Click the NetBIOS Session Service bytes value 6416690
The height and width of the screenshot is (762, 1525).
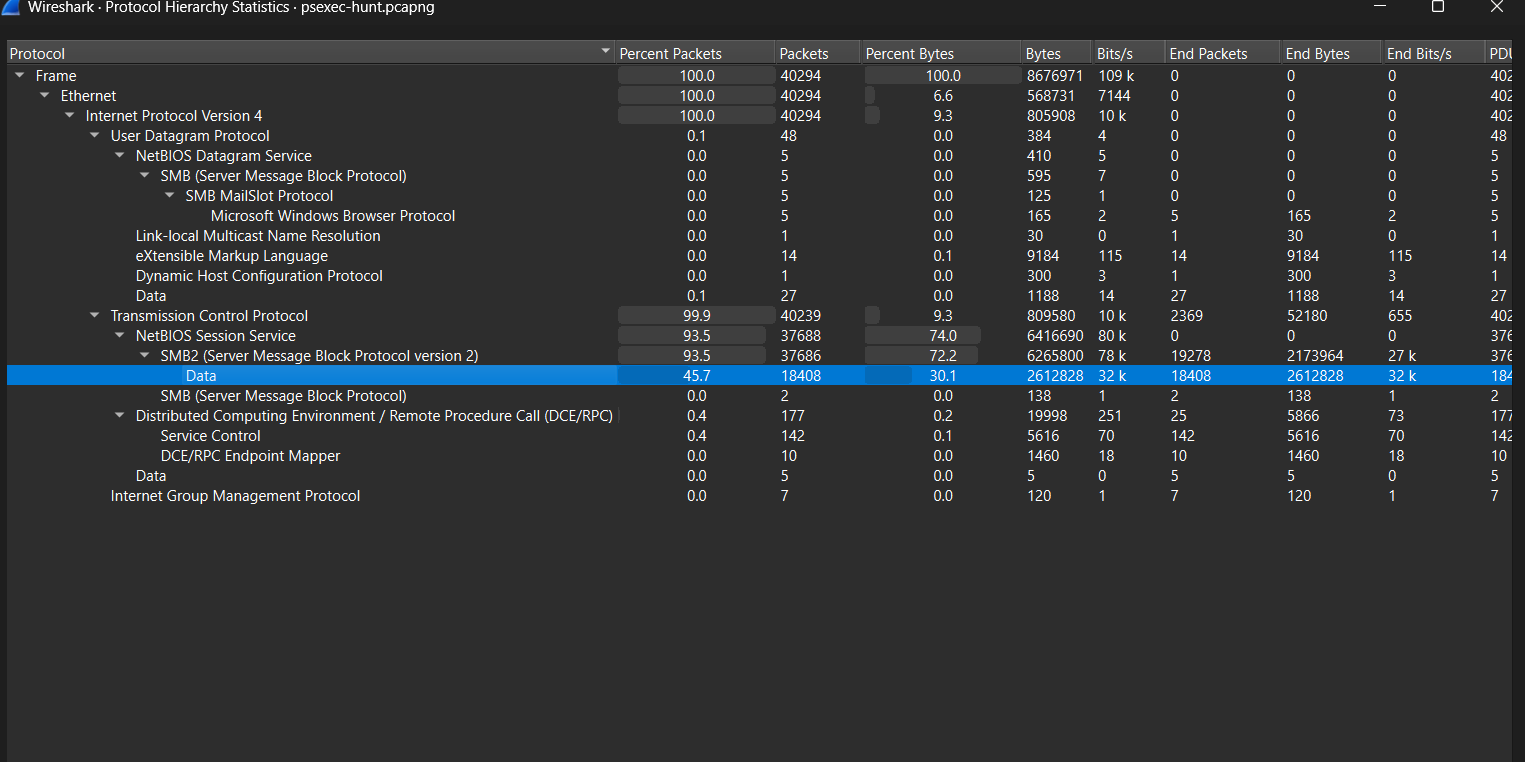tap(1054, 336)
